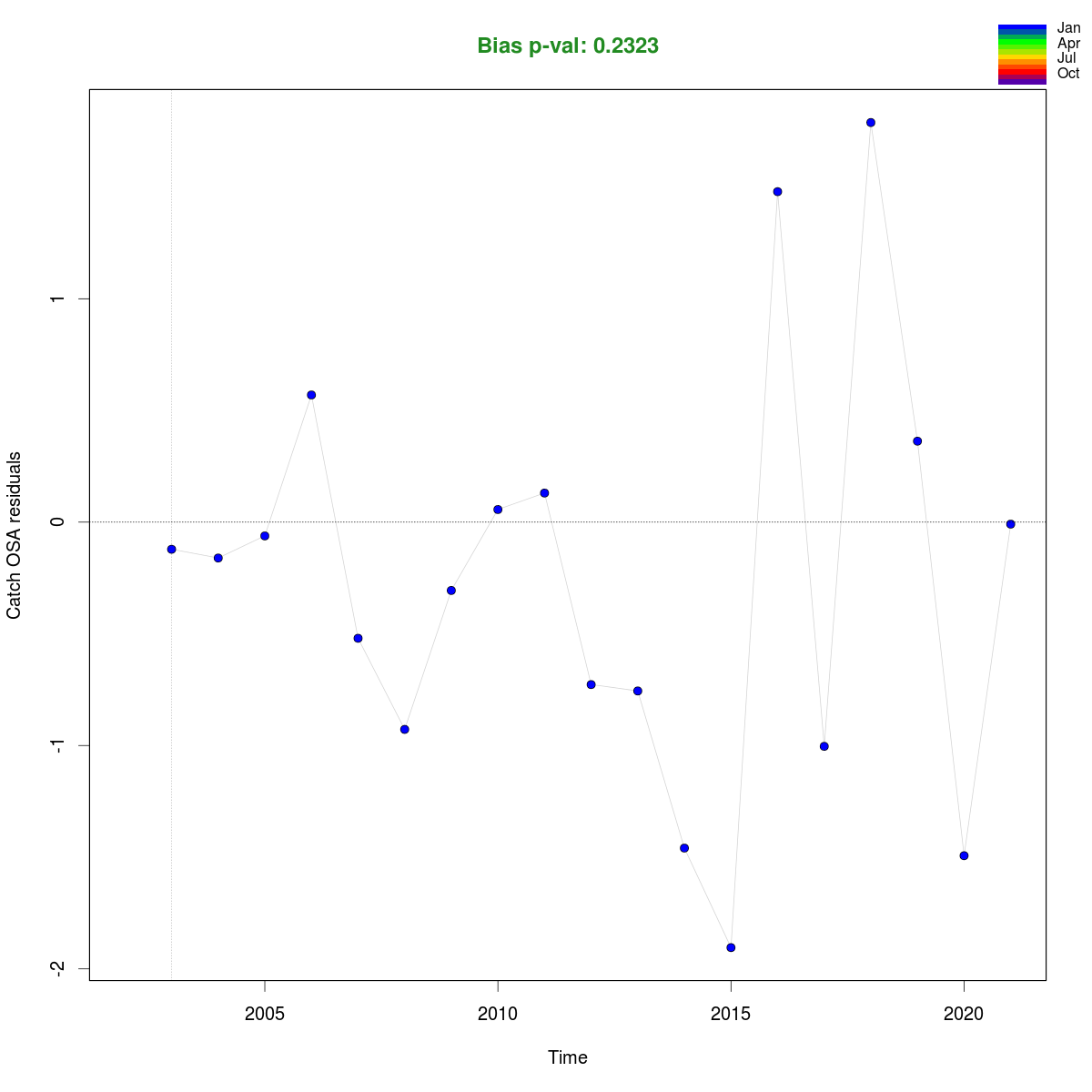The height and width of the screenshot is (1092, 1092).
Task: Click the 2015 x-axis tick label
Action: pos(731,1014)
